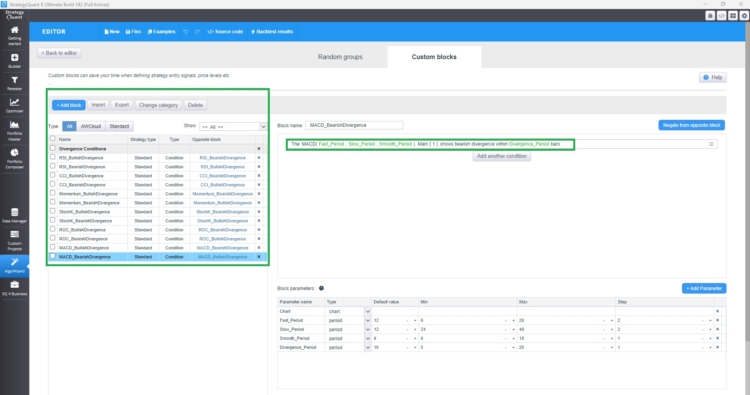This screenshot has width=750, height=395.
Task: Click the grid layout icon top right
Action: pyautogui.click(x=733, y=16)
